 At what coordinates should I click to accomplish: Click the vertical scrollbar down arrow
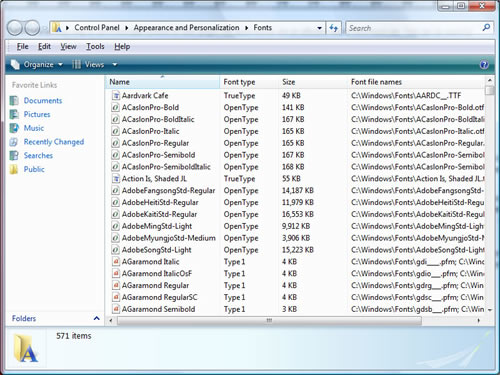pos(490,310)
